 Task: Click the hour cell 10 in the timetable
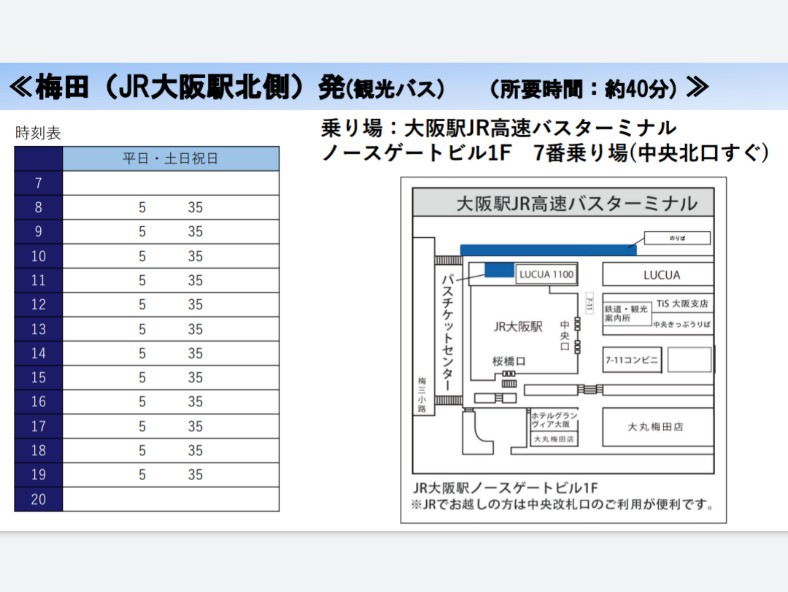click(x=39, y=256)
